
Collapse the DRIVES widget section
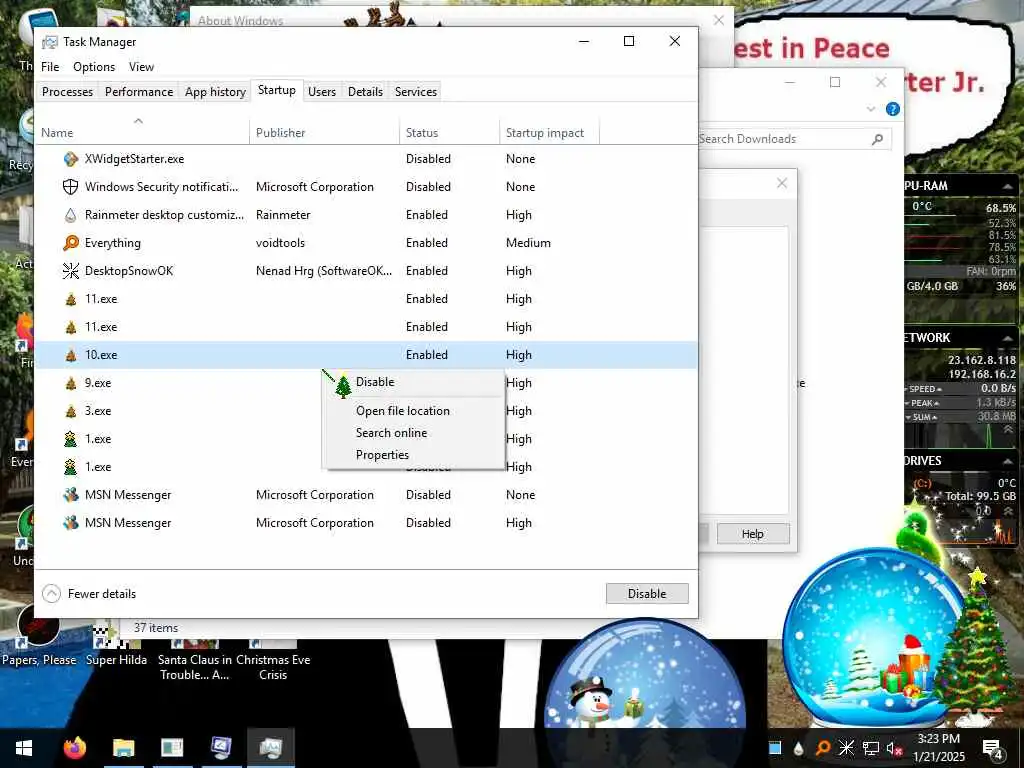[x=1008, y=460]
